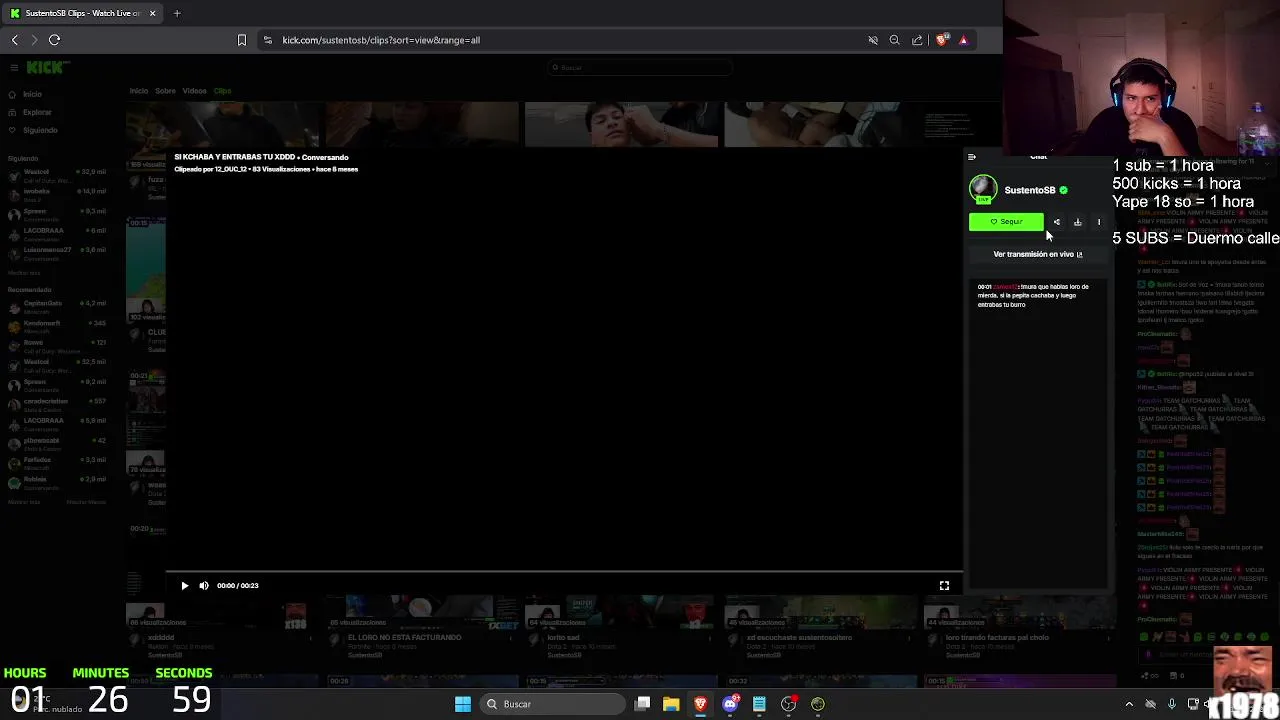
Task: Open Task View from the taskbar
Action: click(x=643, y=704)
